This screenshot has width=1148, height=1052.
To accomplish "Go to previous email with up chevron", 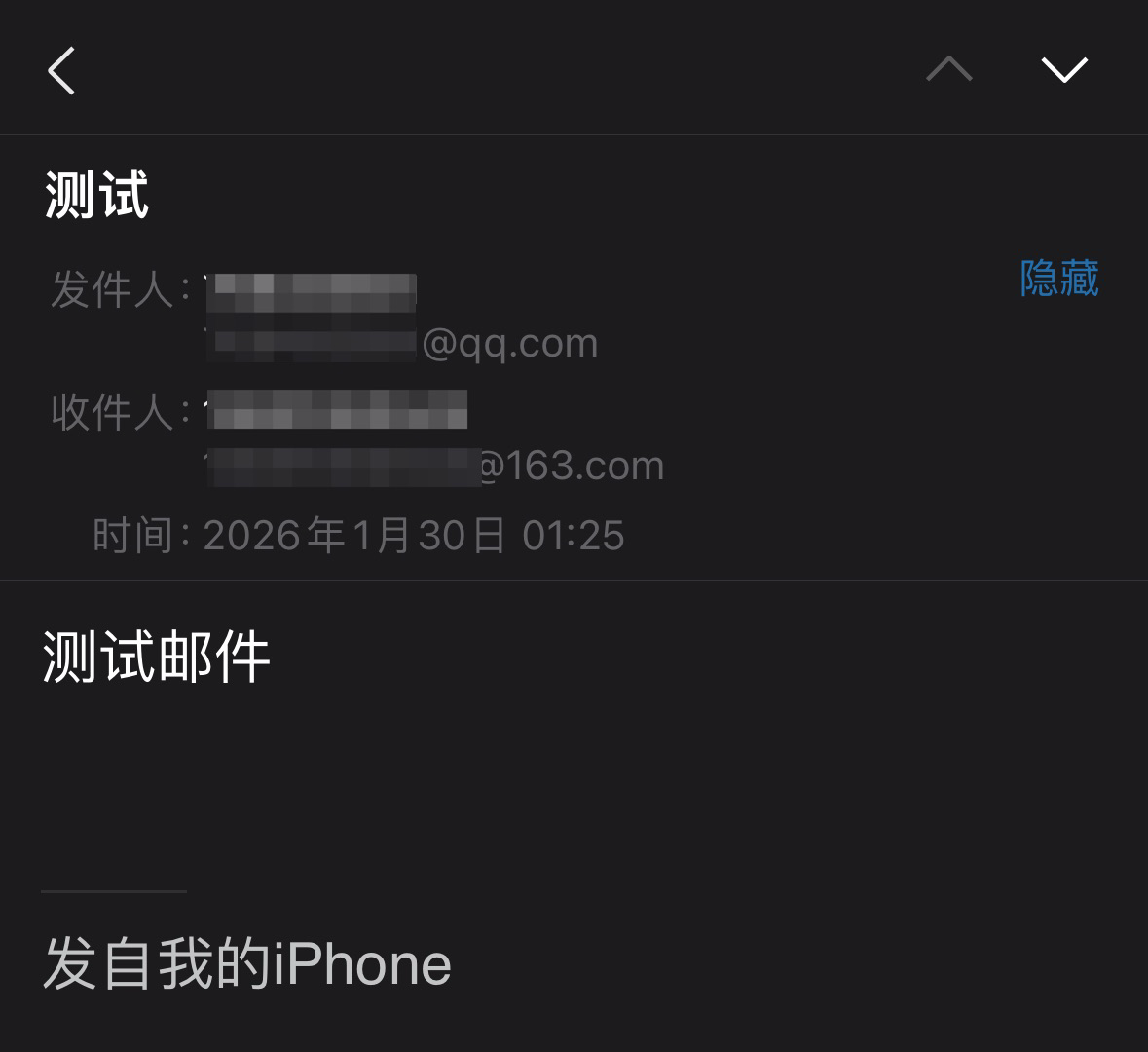I will pyautogui.click(x=948, y=69).
